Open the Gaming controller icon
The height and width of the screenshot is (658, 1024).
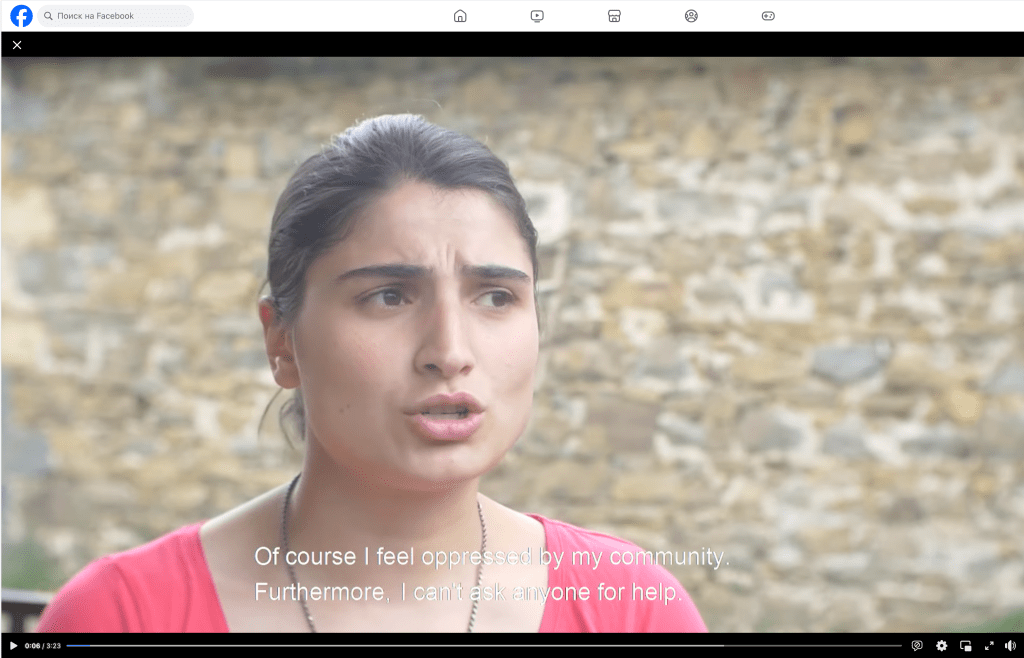pos(768,16)
